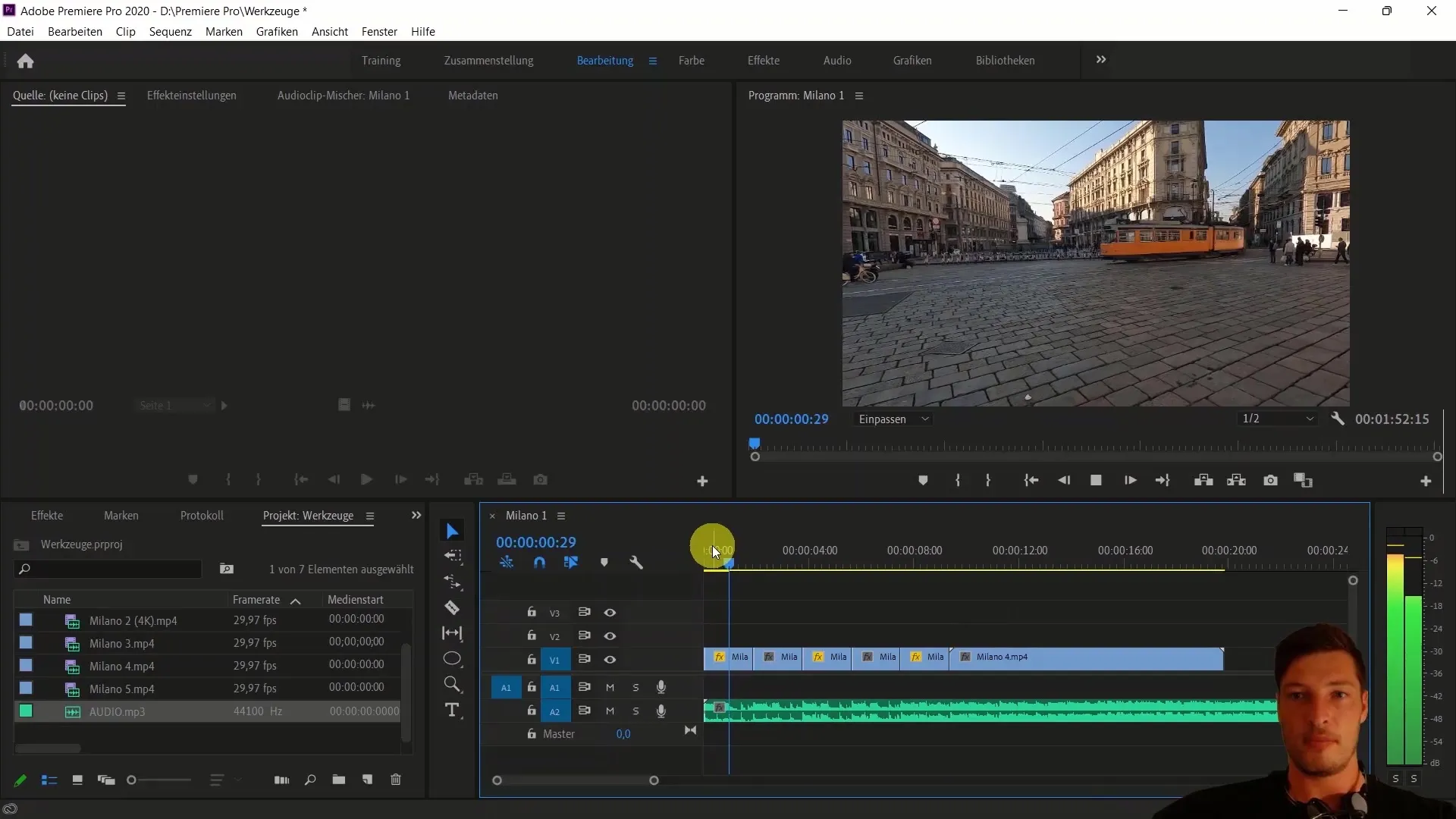Show more workspaces with double chevron
This screenshot has height=819, width=1456.
click(1101, 60)
